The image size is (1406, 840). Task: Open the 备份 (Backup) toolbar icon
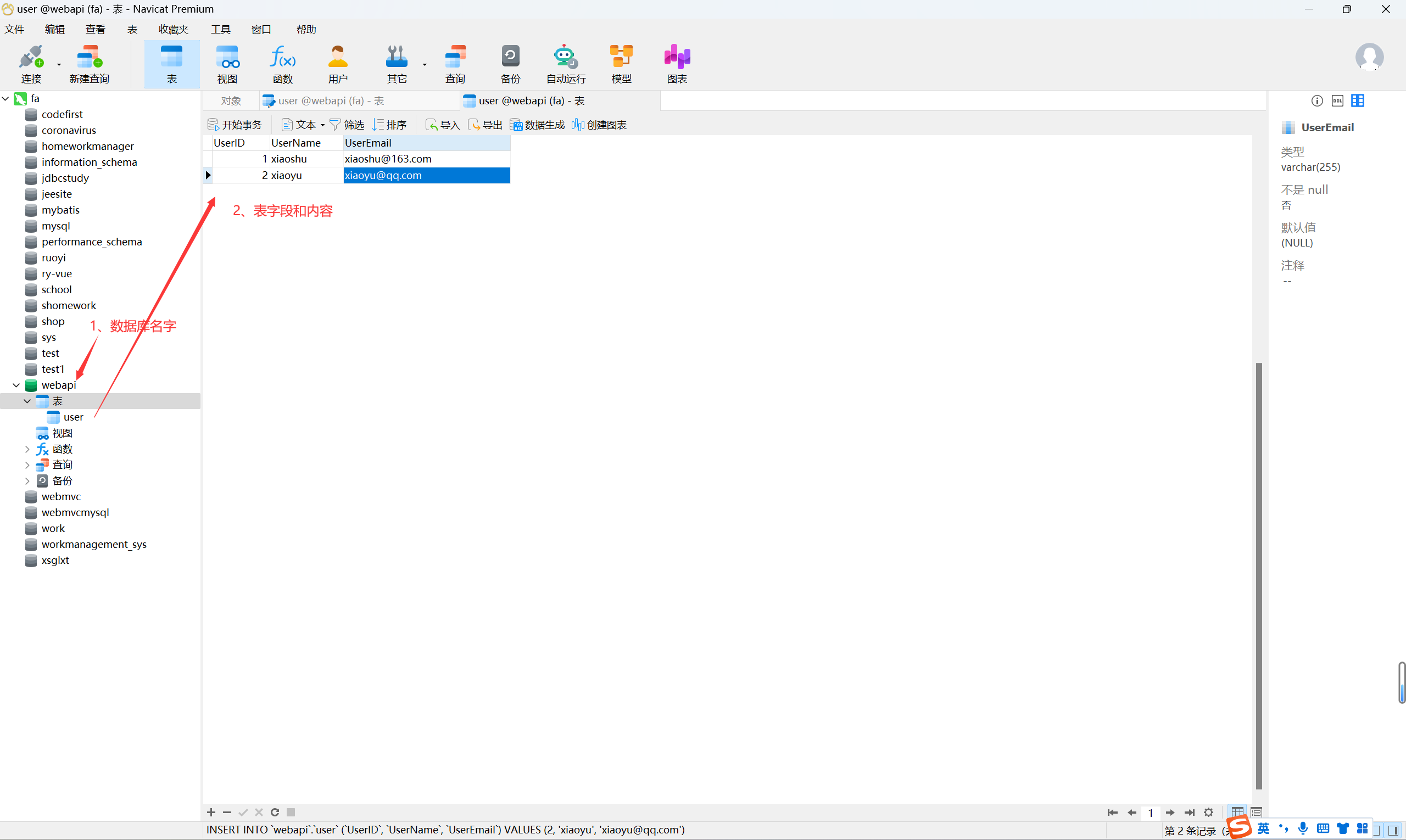pos(510,63)
